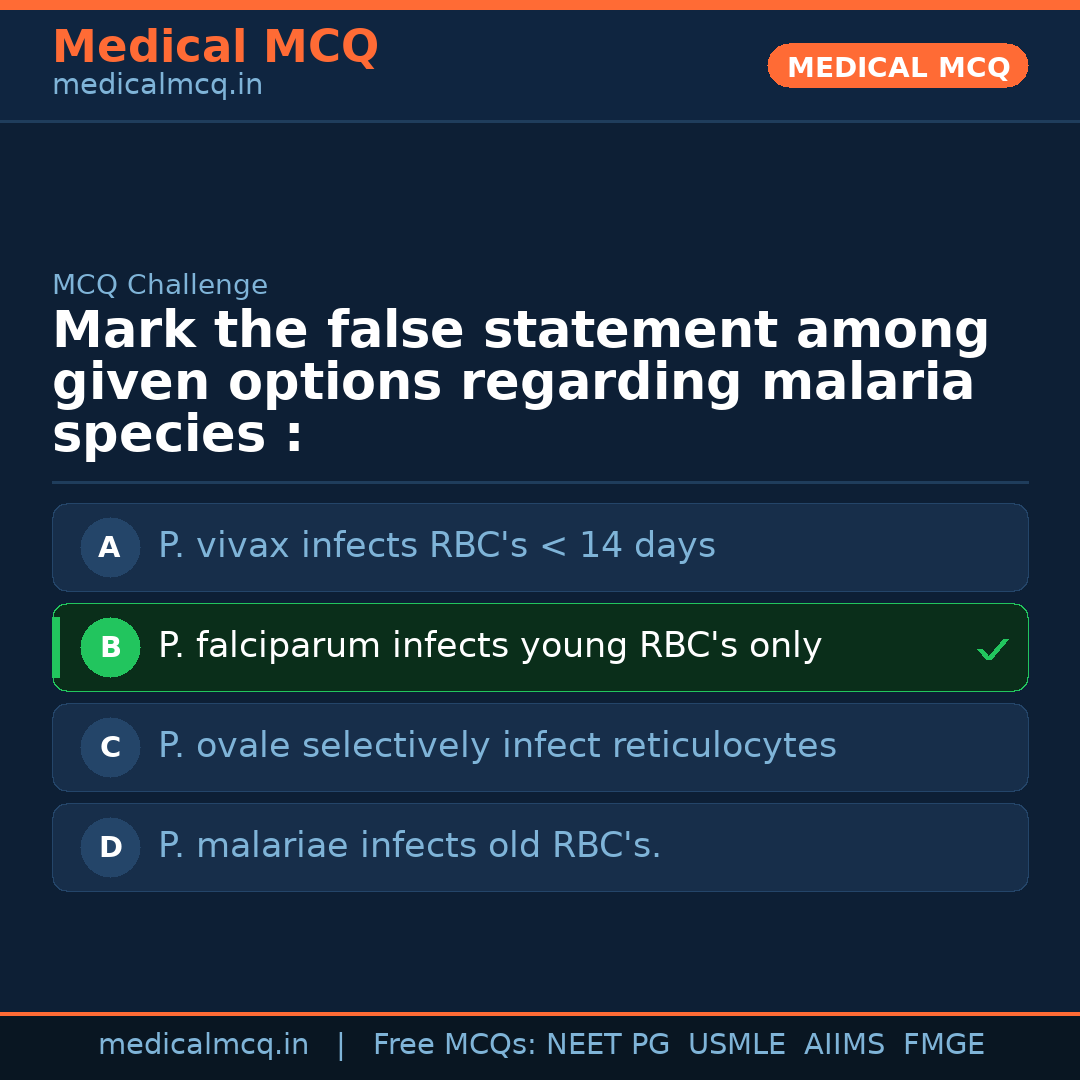Click FMGE in the footer
The image size is (1080, 1080).
click(943, 1045)
